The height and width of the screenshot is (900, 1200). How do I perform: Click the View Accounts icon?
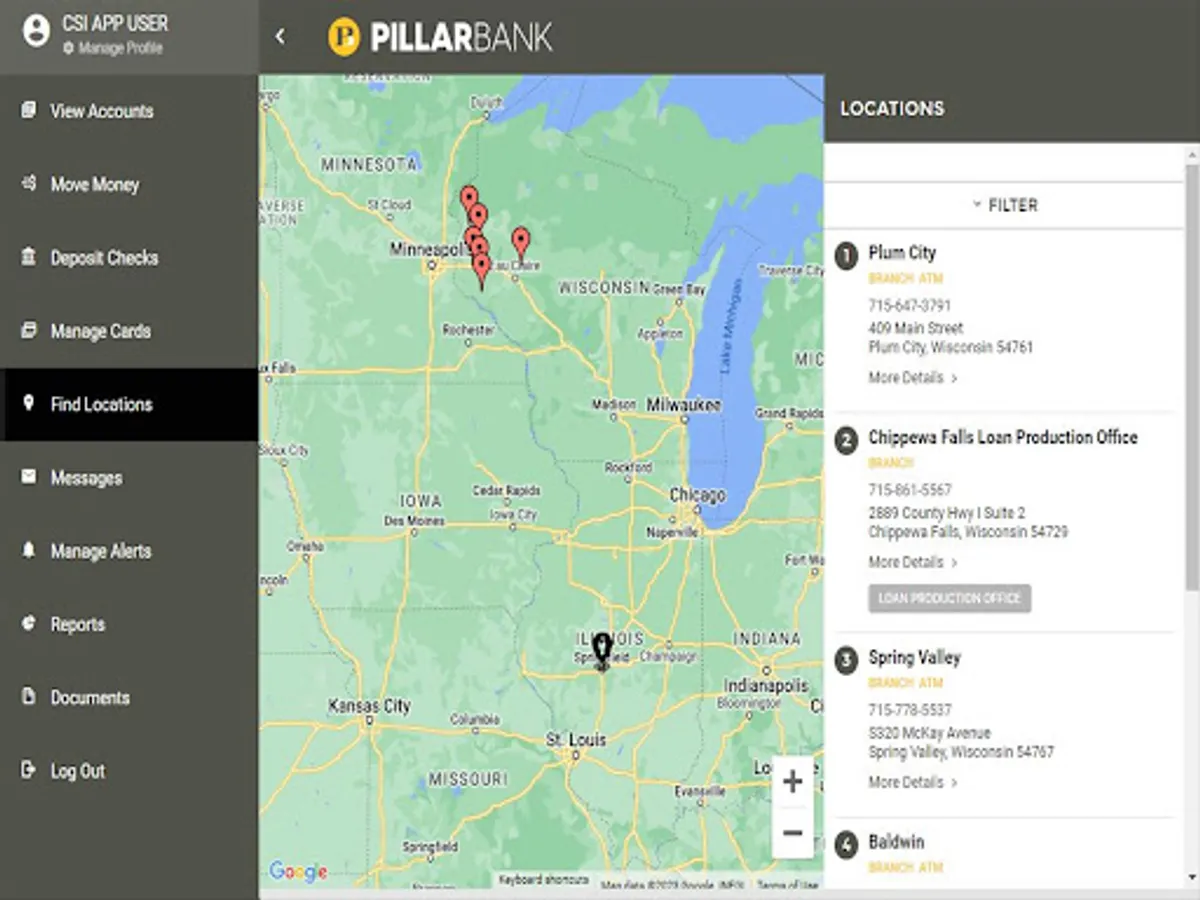click(28, 110)
